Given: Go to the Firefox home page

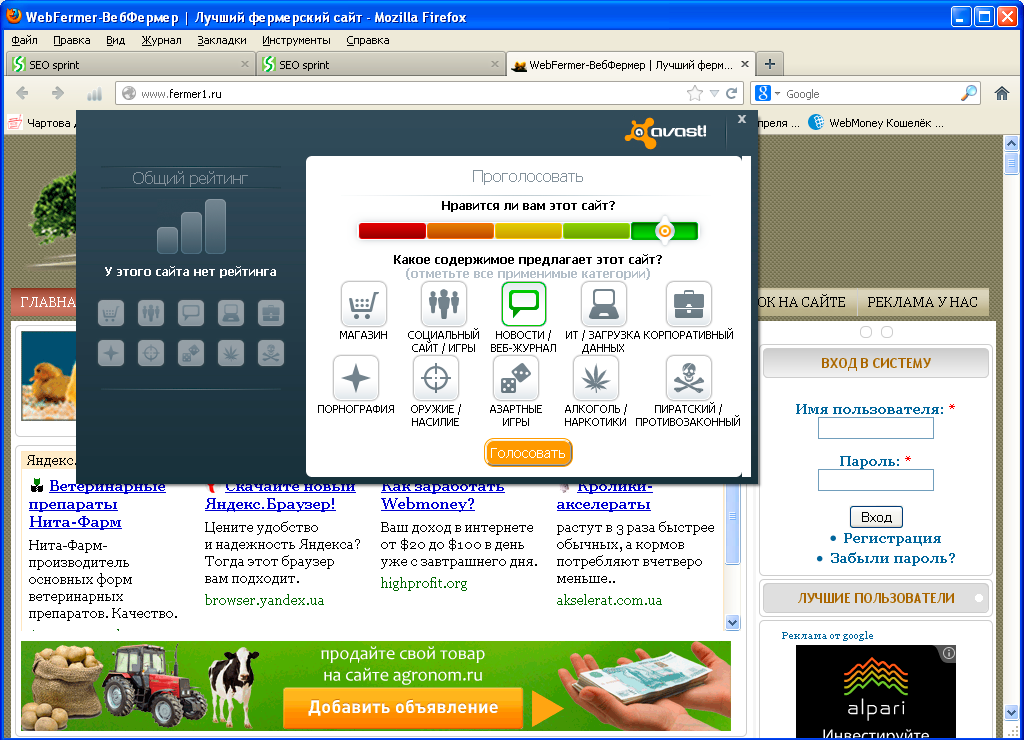Looking at the screenshot, I should [1002, 93].
